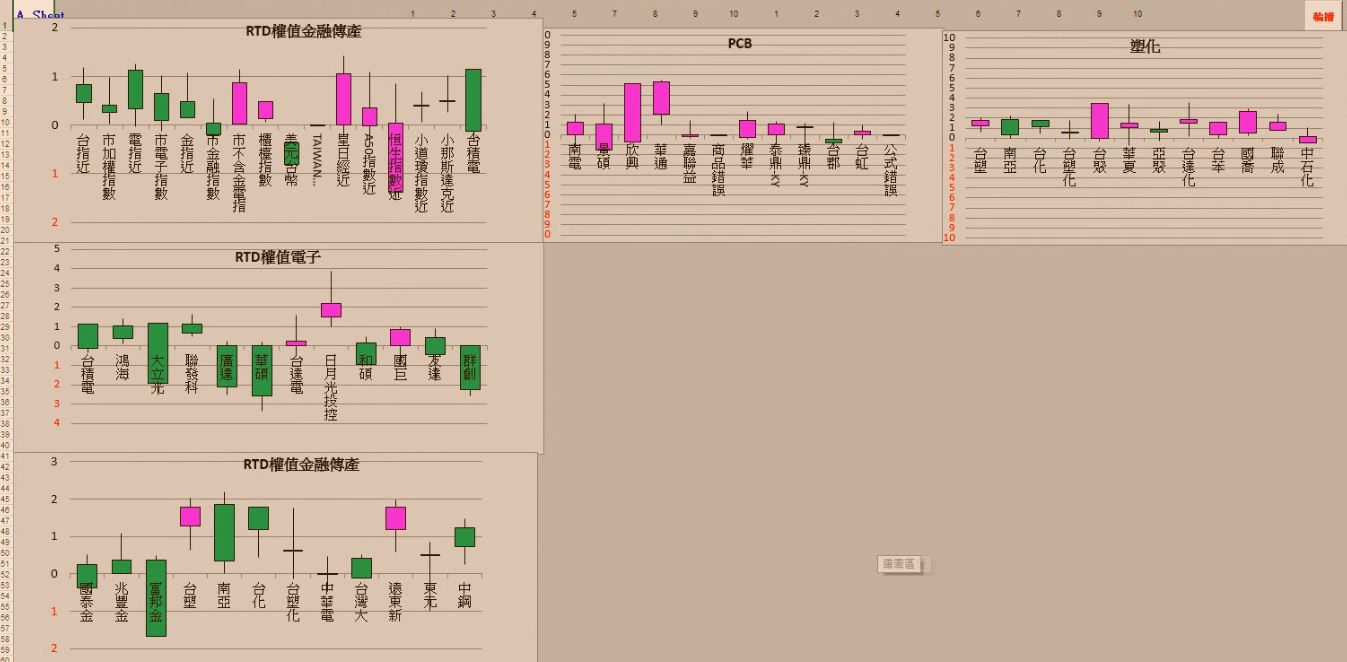Click the 繪圖區 tooltip label

(898, 565)
